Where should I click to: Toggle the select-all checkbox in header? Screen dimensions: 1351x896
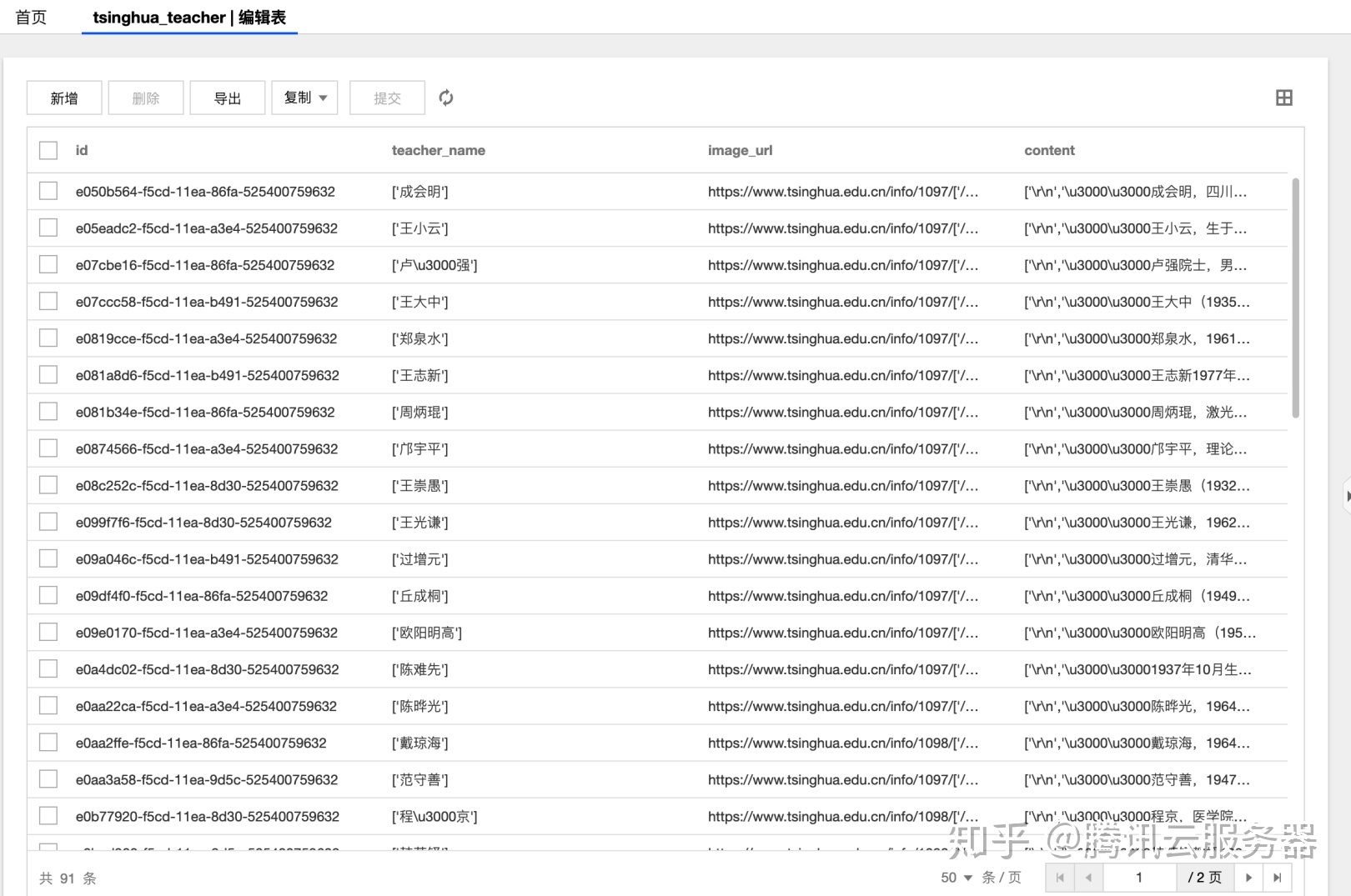(48, 150)
